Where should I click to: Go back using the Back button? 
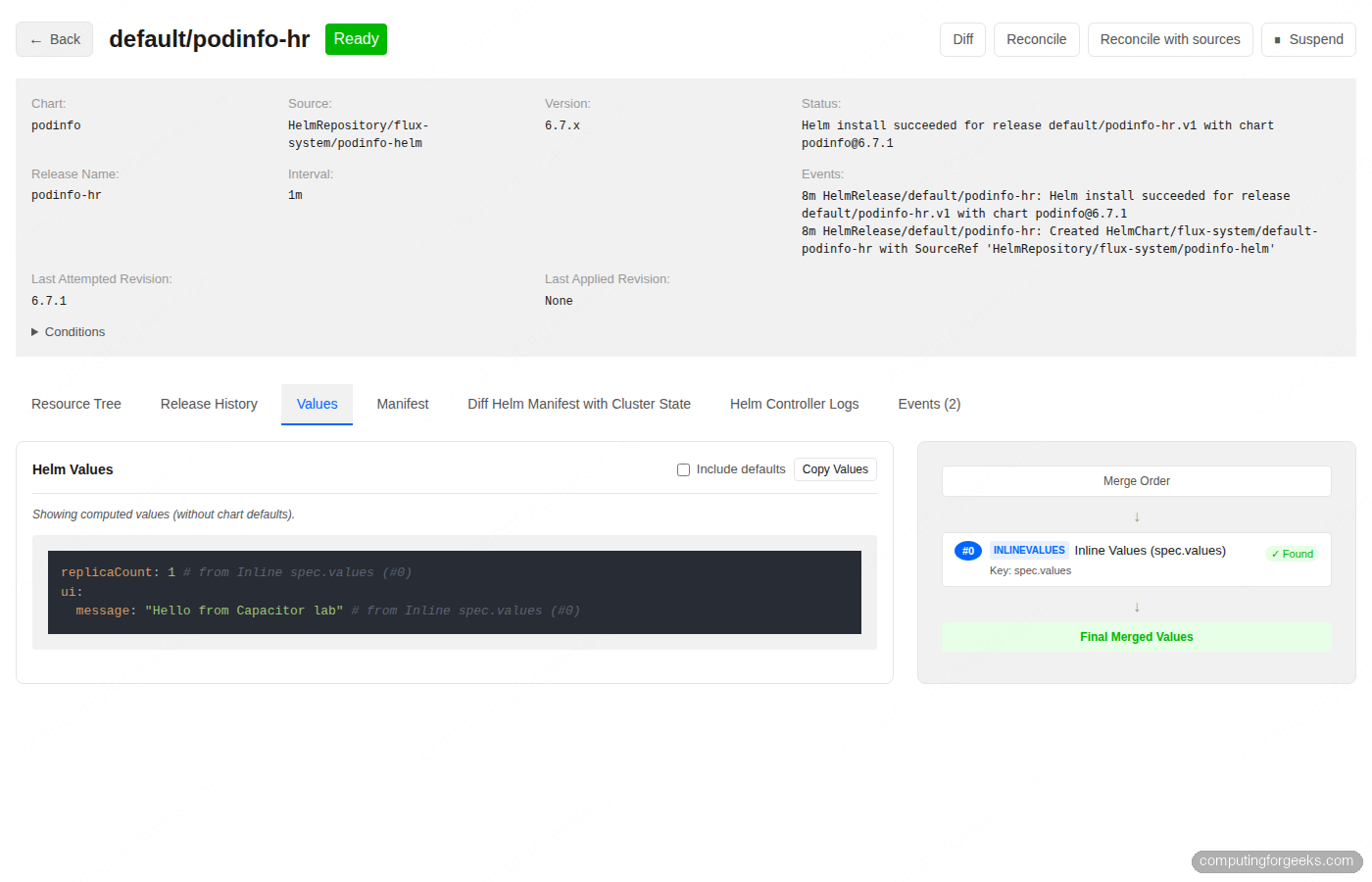click(x=54, y=39)
